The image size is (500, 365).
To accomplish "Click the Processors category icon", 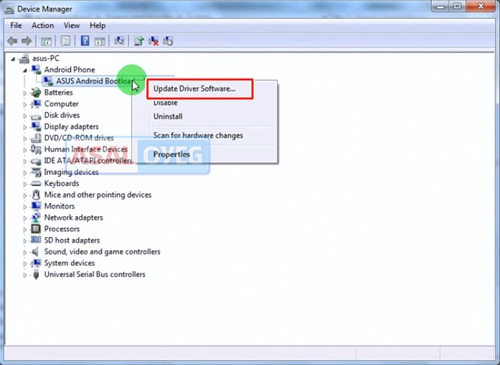I will pos(36,229).
